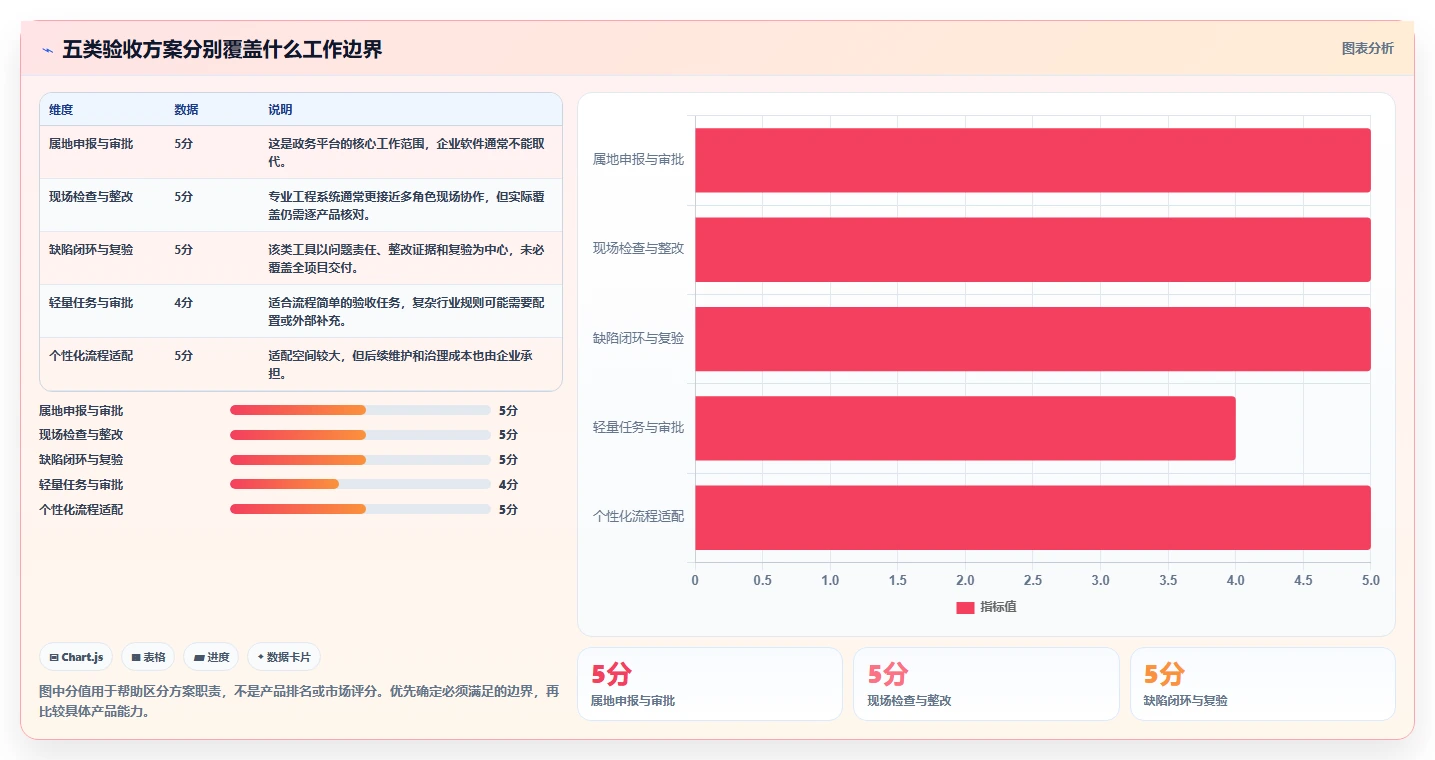Select 轻量任务与审批 cell in the table

(91, 303)
